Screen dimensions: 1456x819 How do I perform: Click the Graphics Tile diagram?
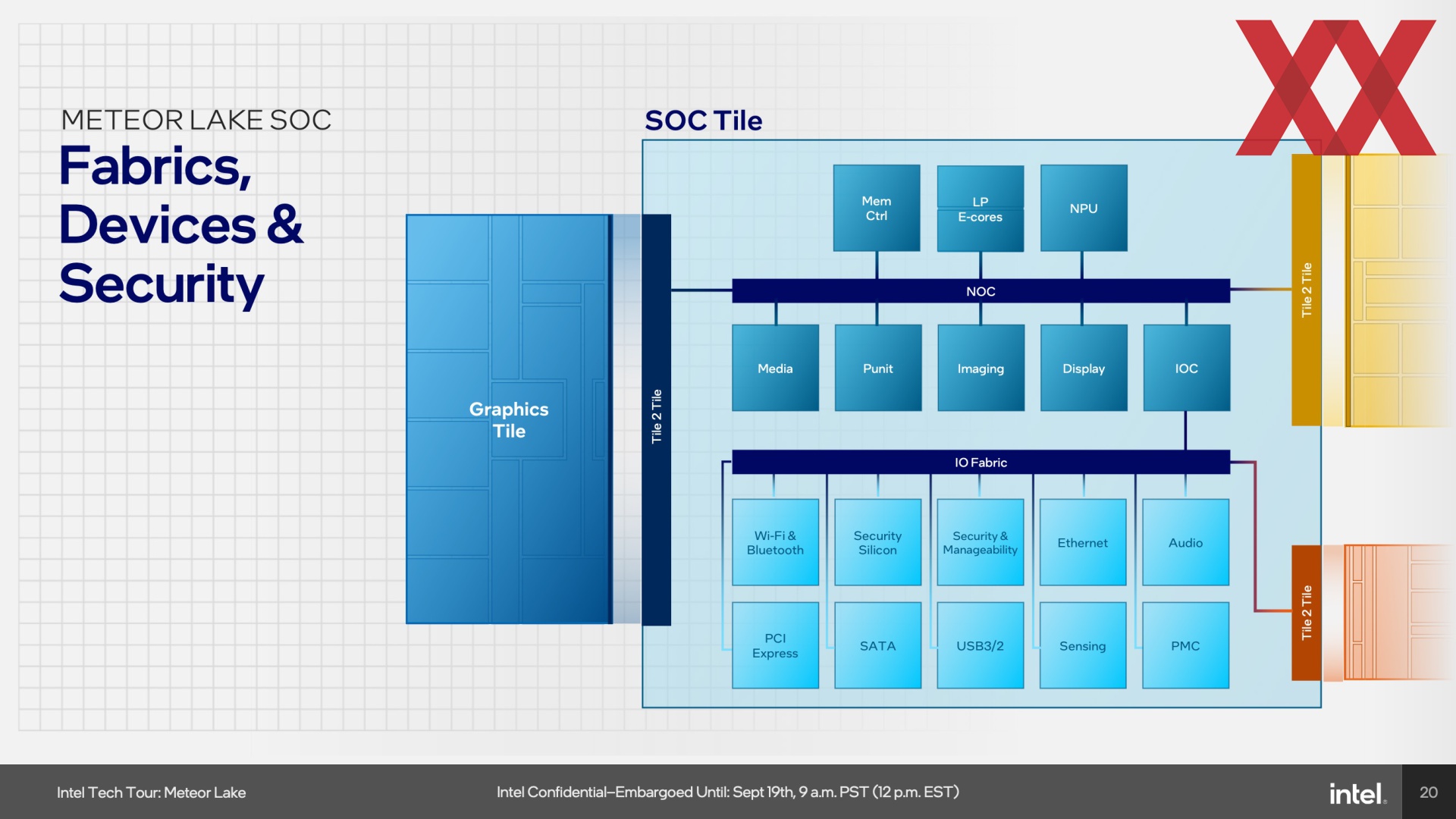509,419
